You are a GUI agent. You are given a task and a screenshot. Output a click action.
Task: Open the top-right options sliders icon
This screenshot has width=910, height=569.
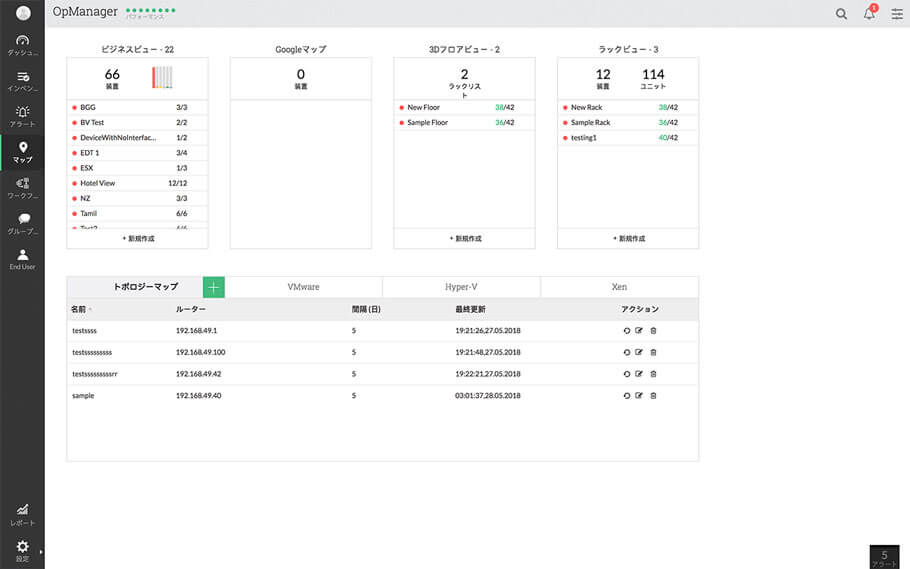tap(897, 14)
